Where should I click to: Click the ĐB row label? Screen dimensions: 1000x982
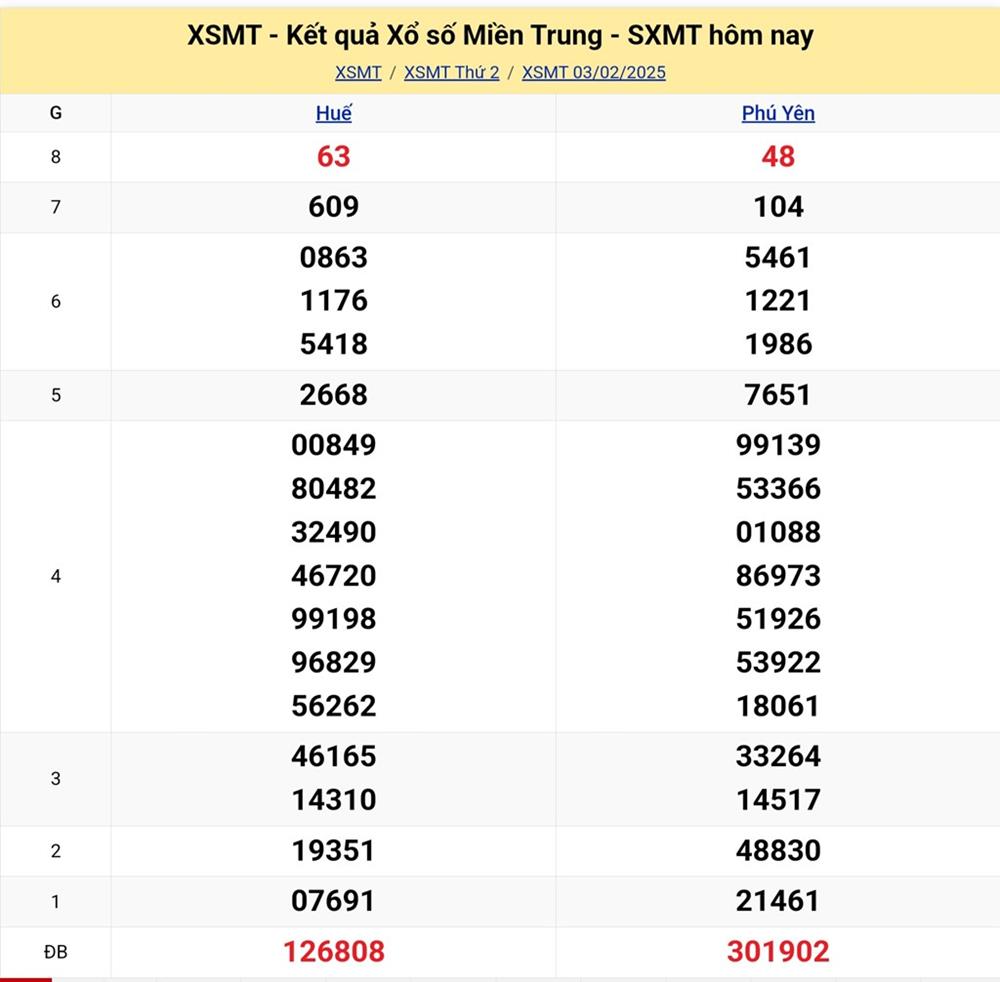pyautogui.click(x=55, y=952)
